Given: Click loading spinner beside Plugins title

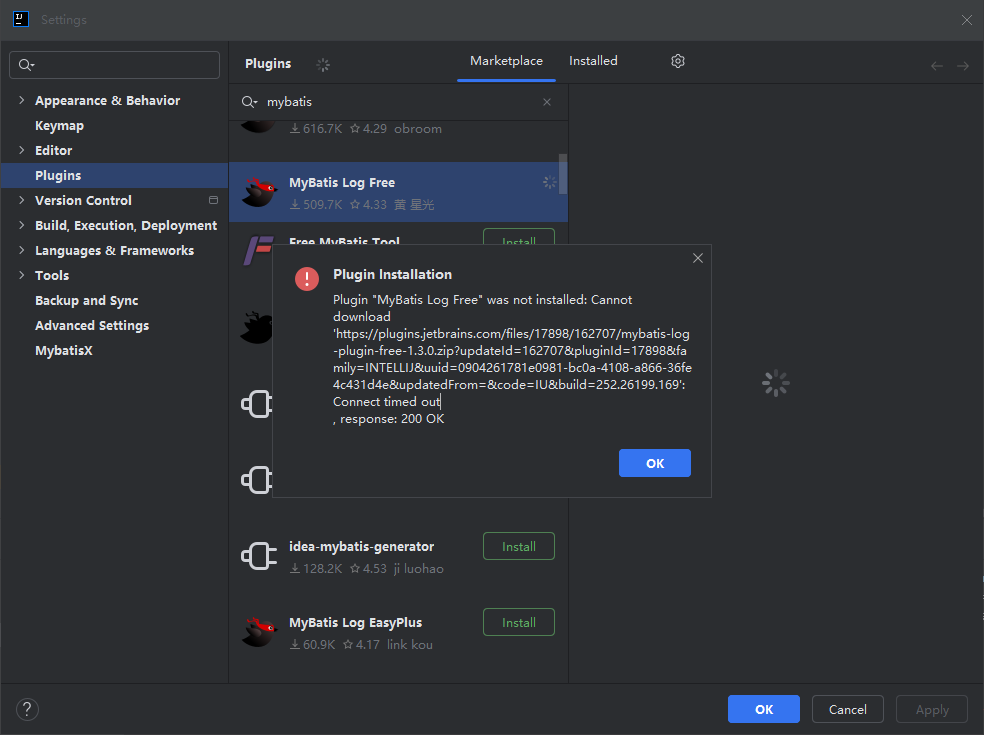Looking at the screenshot, I should tap(323, 65).
